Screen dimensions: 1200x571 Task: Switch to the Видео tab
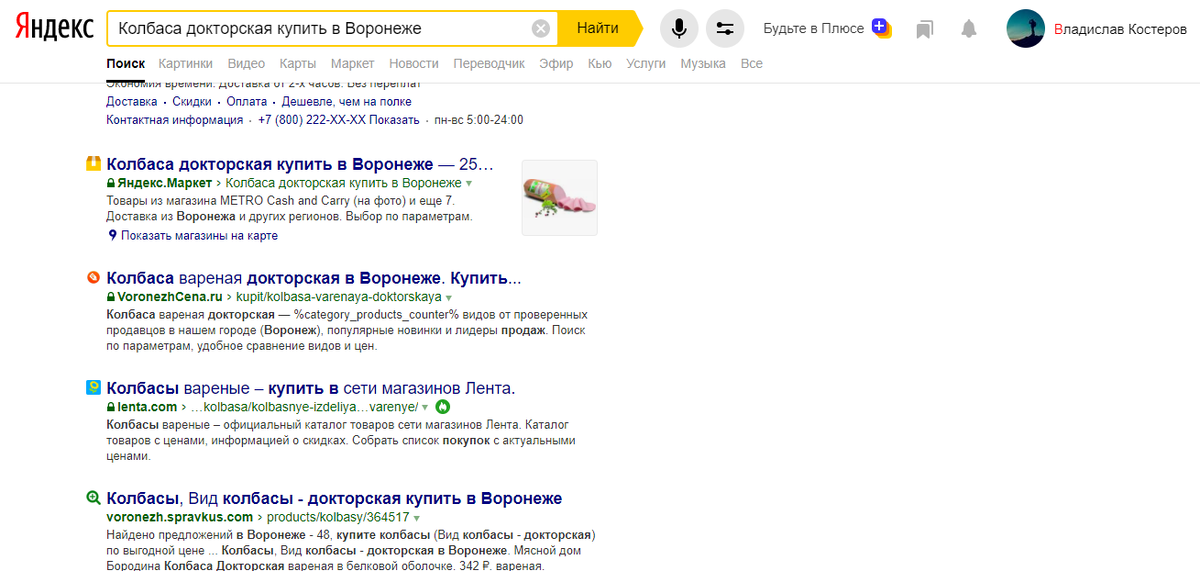pos(246,63)
